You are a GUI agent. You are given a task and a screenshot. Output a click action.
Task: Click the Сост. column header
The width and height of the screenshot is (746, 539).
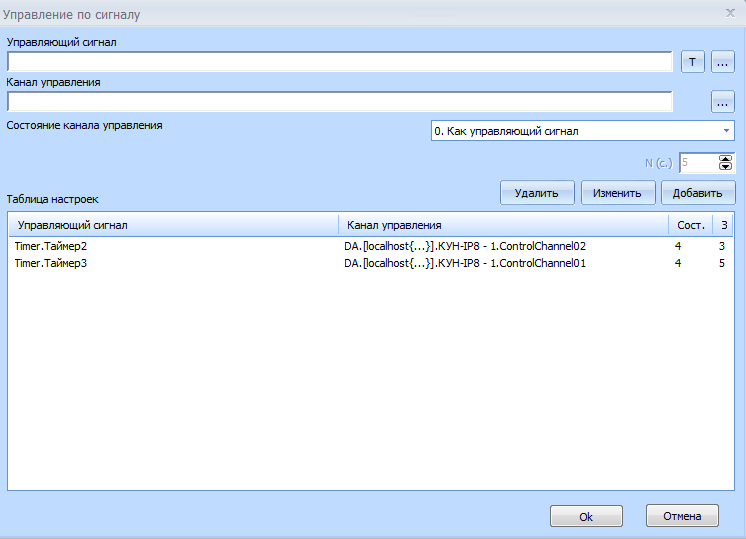pyautogui.click(x=690, y=225)
